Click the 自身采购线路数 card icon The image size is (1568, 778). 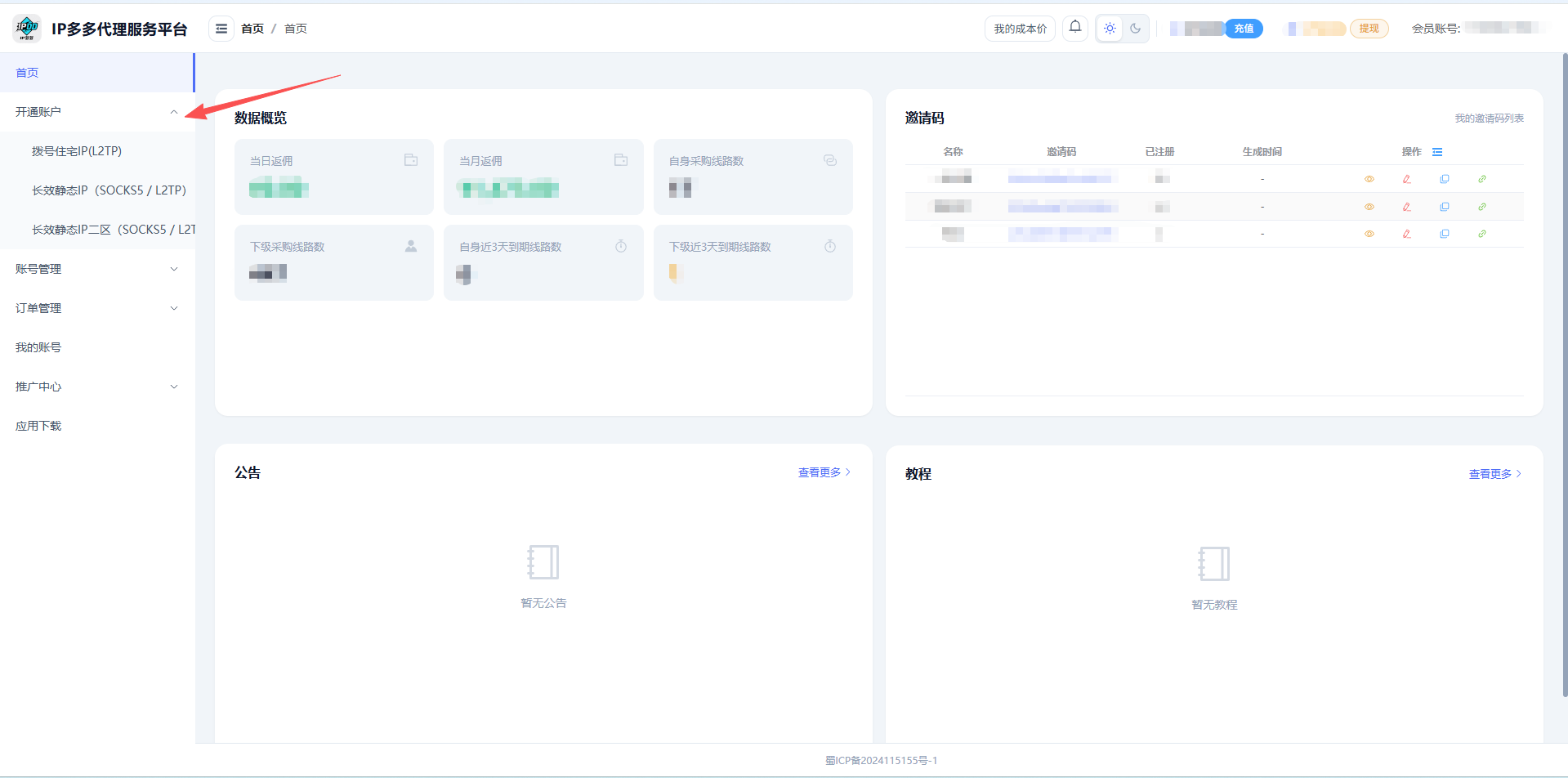tap(830, 160)
